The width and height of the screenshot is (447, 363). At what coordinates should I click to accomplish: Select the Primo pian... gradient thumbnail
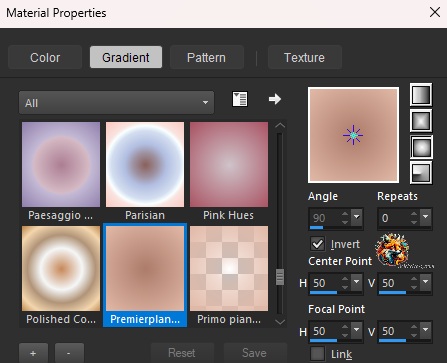click(229, 268)
